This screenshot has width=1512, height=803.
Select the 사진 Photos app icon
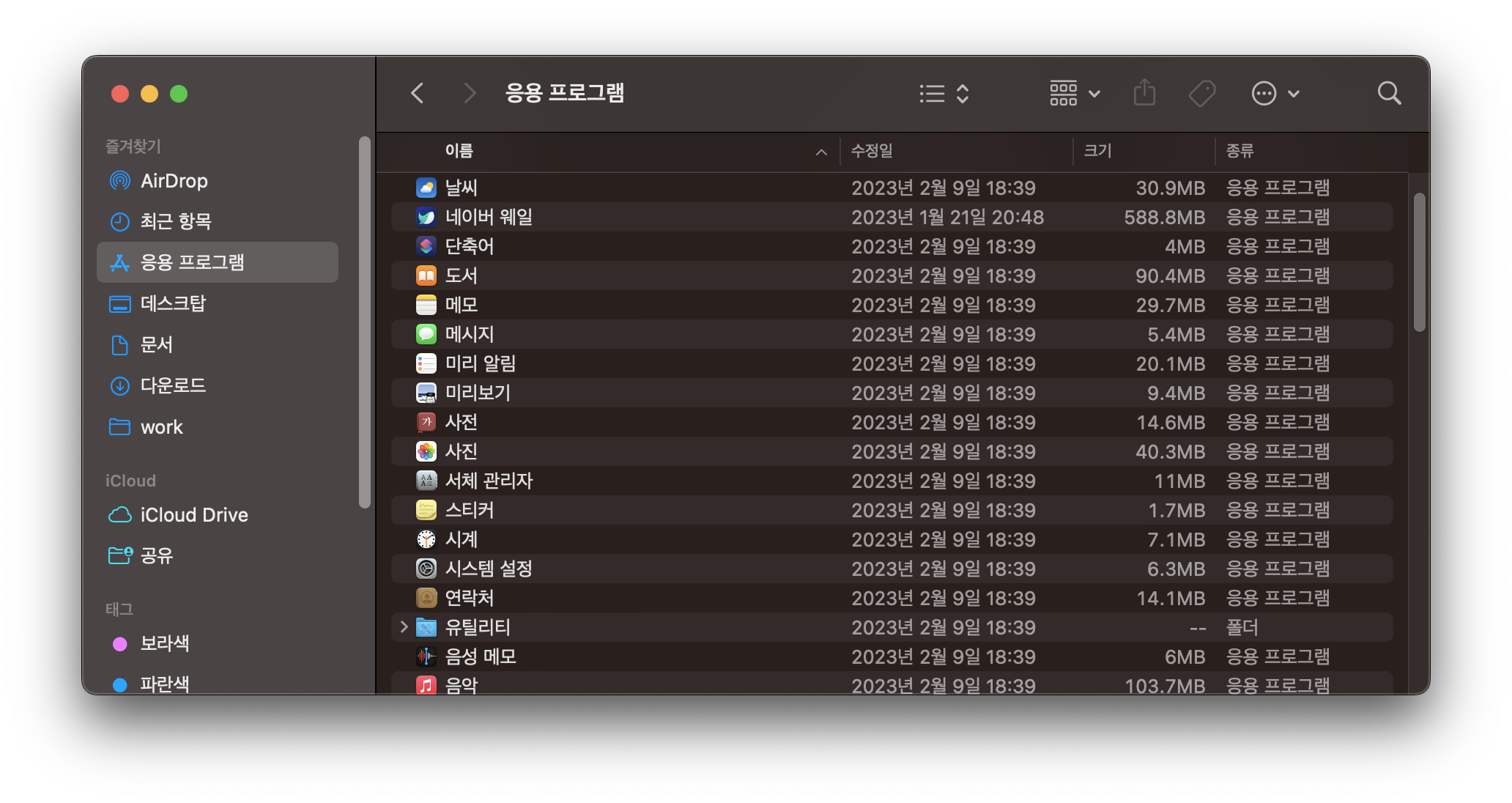pos(425,451)
